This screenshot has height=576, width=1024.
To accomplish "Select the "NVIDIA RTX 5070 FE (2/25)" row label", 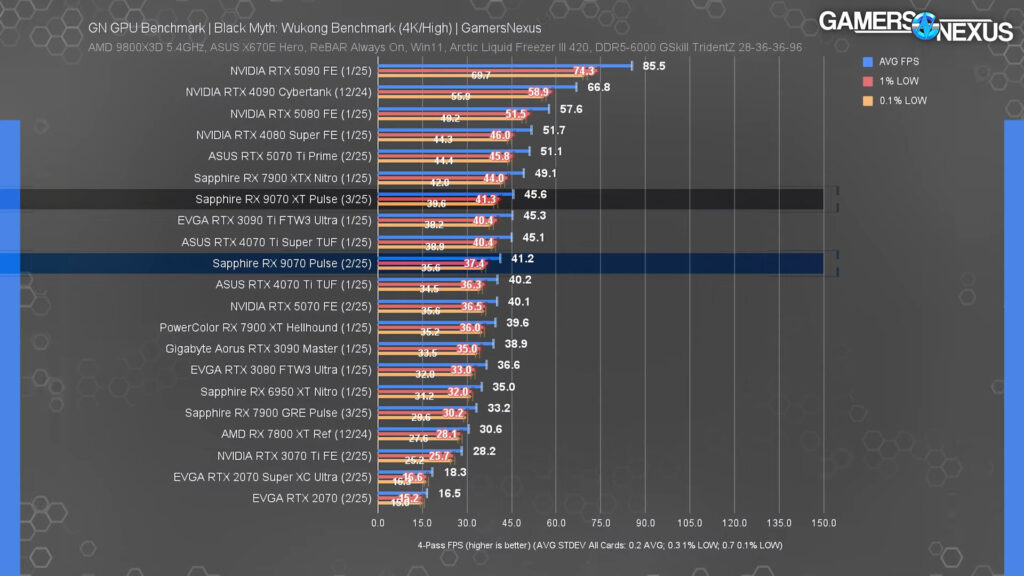I will coord(300,306).
